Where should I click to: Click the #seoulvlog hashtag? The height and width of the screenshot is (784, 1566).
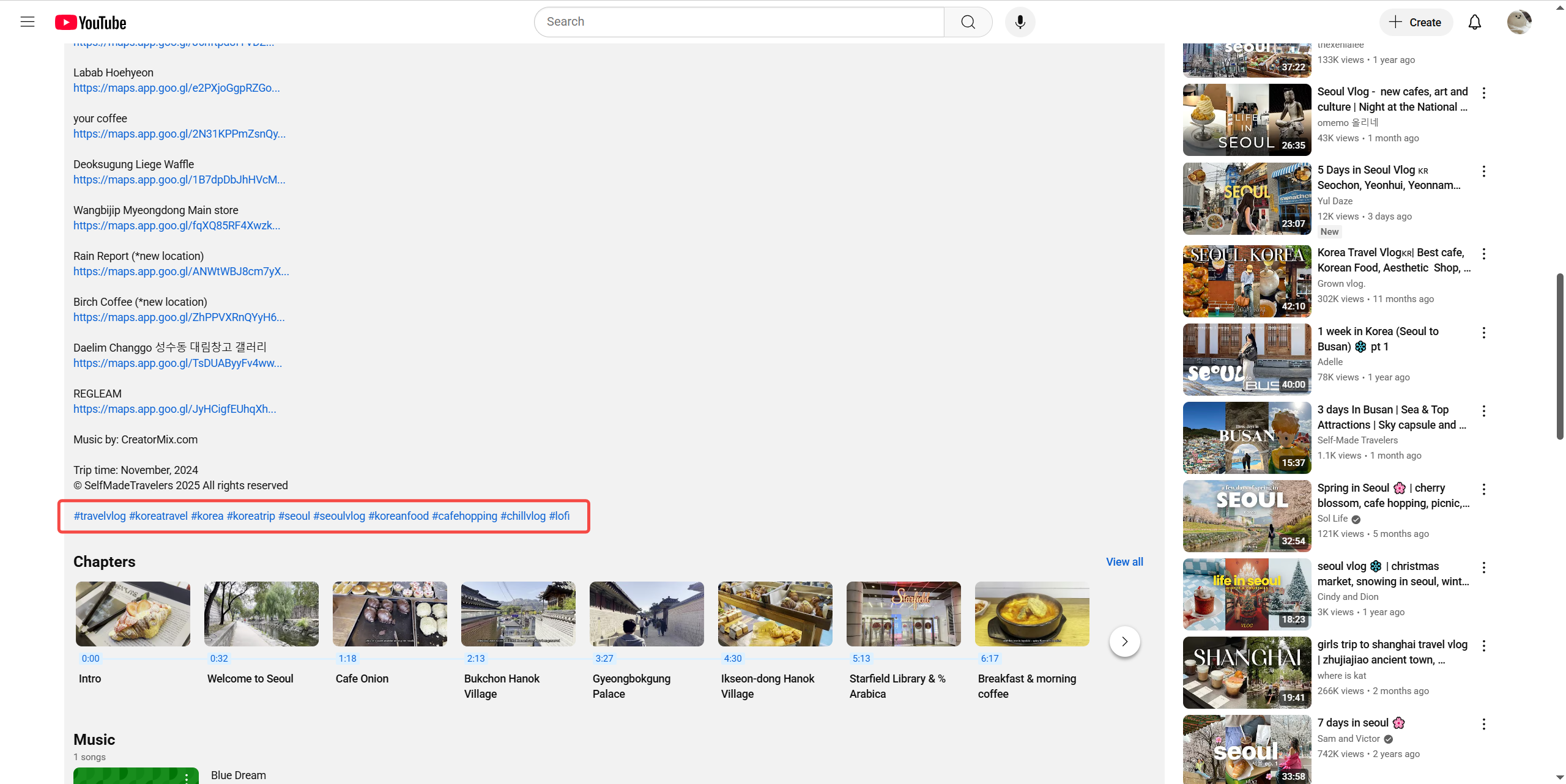pyautogui.click(x=339, y=516)
